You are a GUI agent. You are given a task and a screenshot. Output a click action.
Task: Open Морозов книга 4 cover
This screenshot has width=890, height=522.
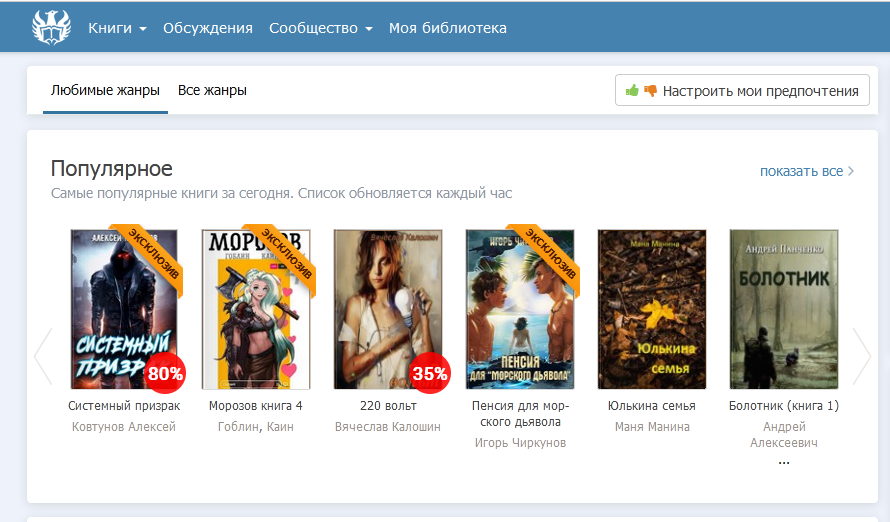point(256,309)
